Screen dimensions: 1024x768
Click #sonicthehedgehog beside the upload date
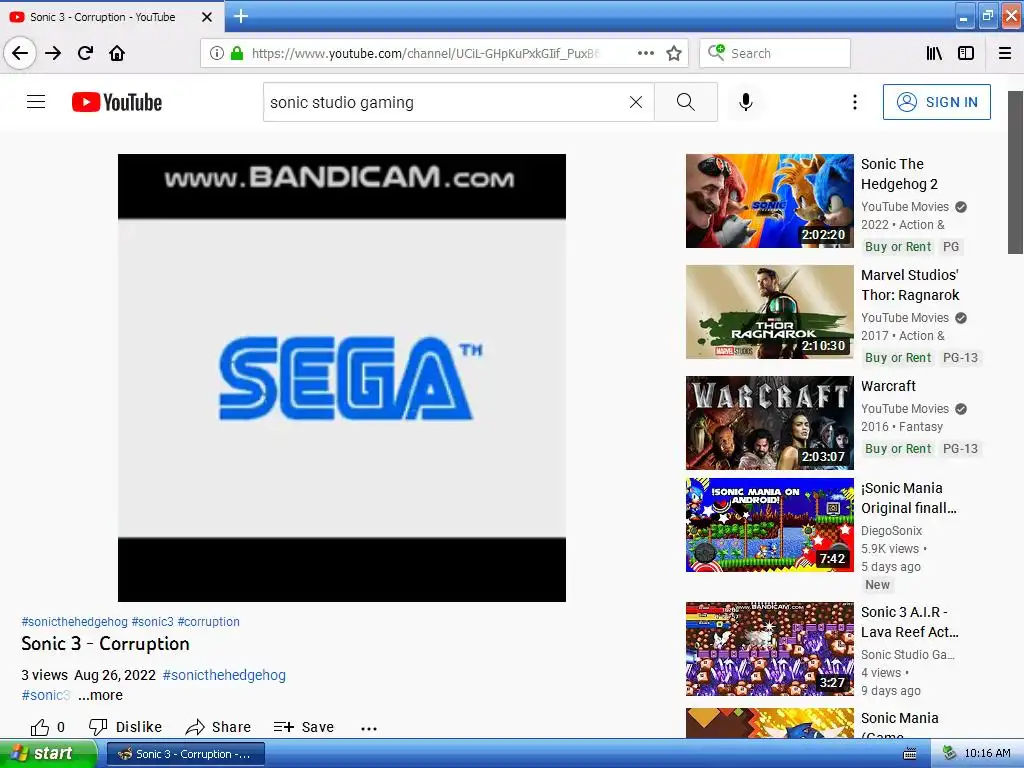(x=224, y=675)
